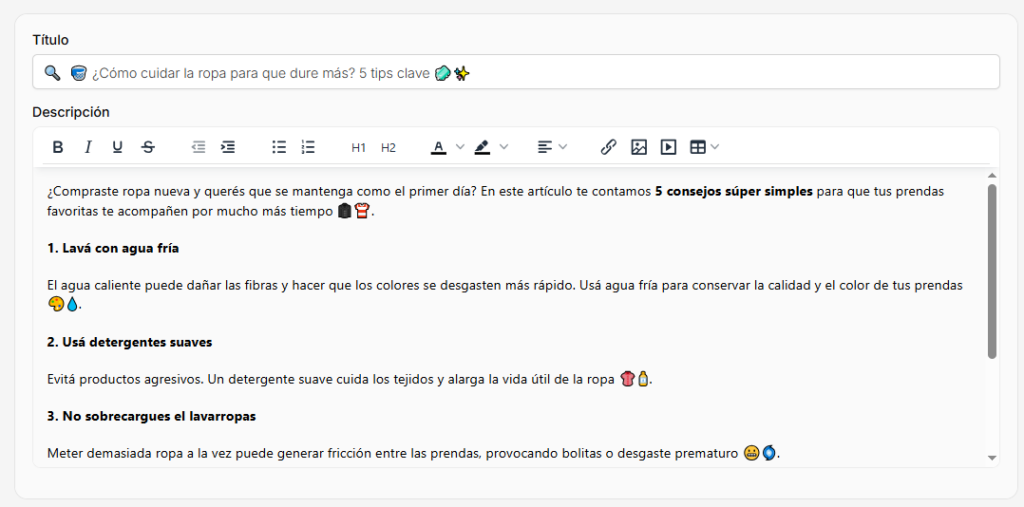Toggle underline formatting

click(118, 148)
